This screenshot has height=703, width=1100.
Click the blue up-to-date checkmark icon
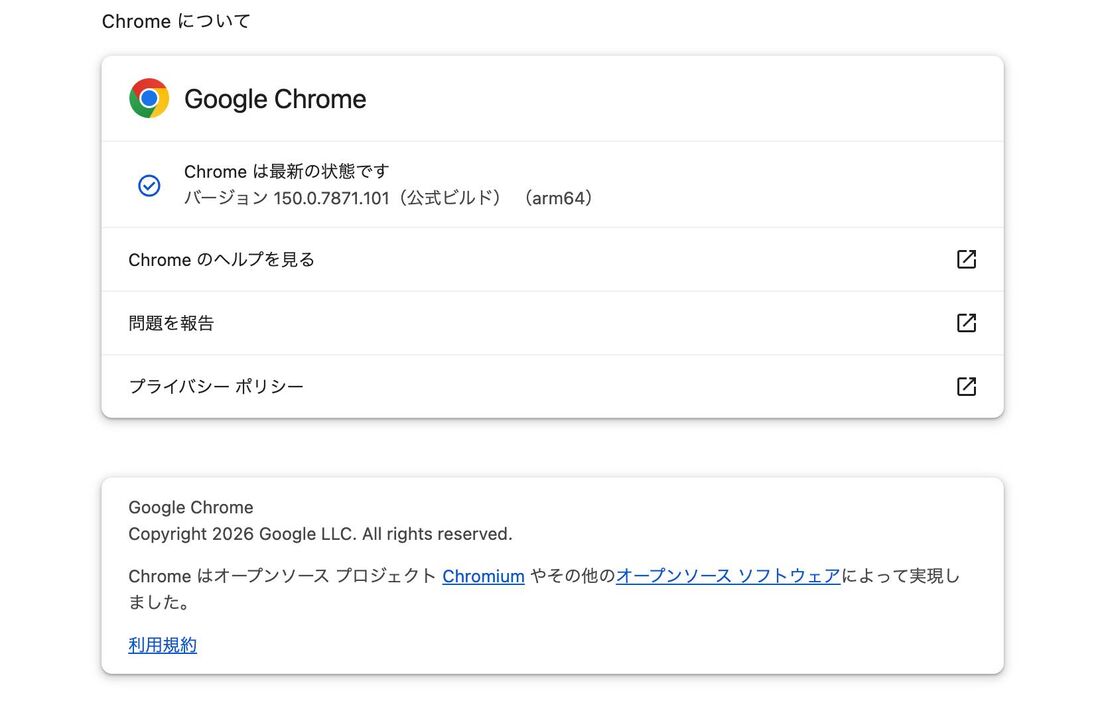[x=149, y=185]
